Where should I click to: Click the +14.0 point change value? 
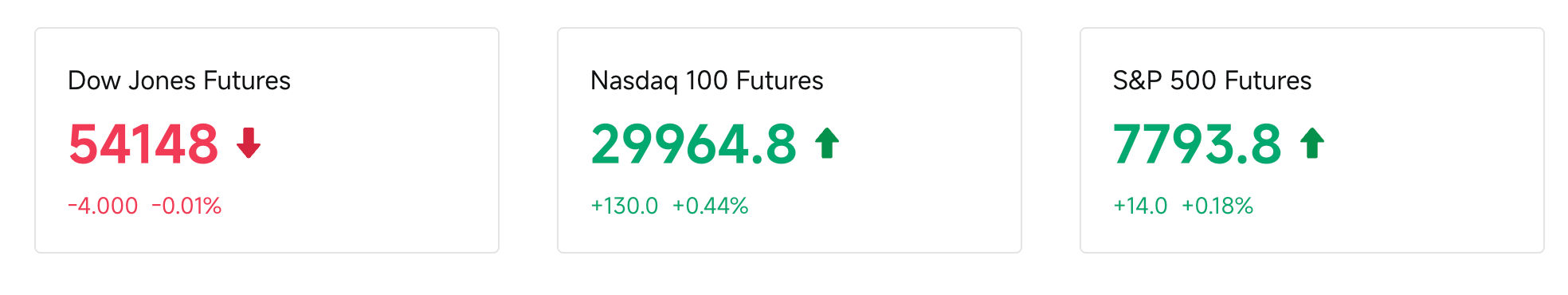coord(1140,206)
